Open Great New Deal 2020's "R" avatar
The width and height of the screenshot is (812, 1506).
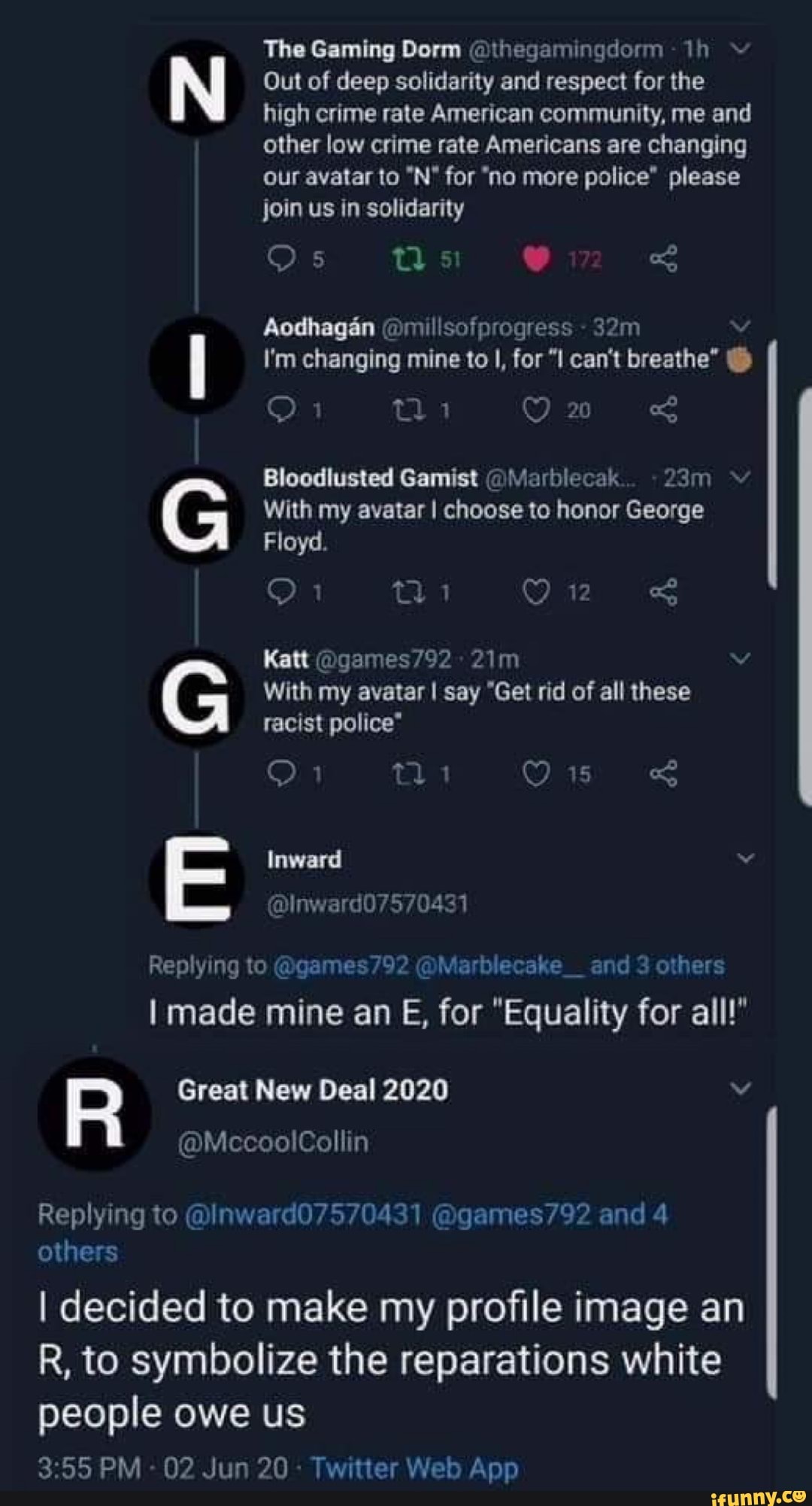coord(94,1113)
